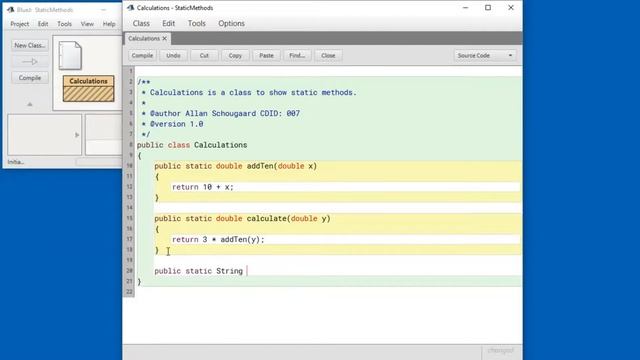Click the Compile button in the editor toolbar
The height and width of the screenshot is (360, 640).
142,56
